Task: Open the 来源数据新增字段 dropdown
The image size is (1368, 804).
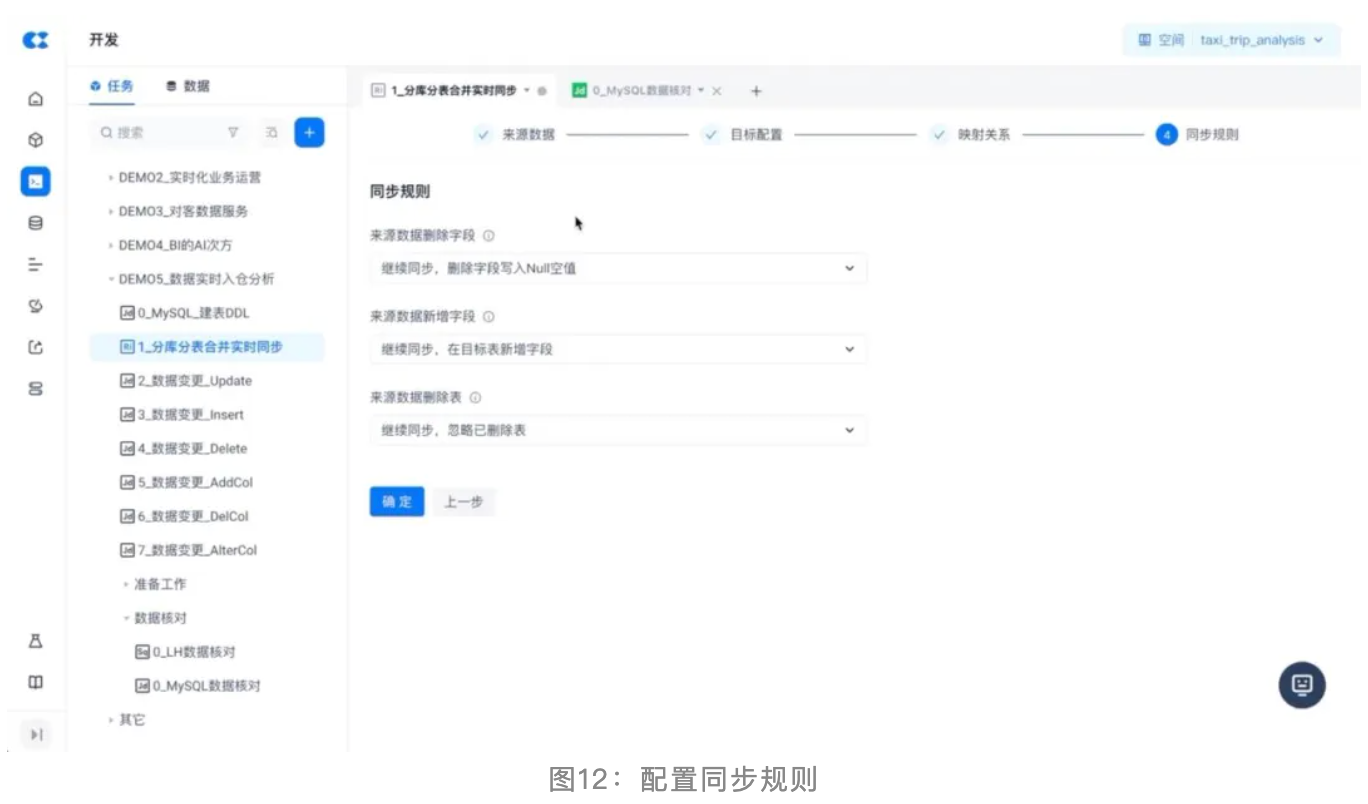Action: (617, 349)
